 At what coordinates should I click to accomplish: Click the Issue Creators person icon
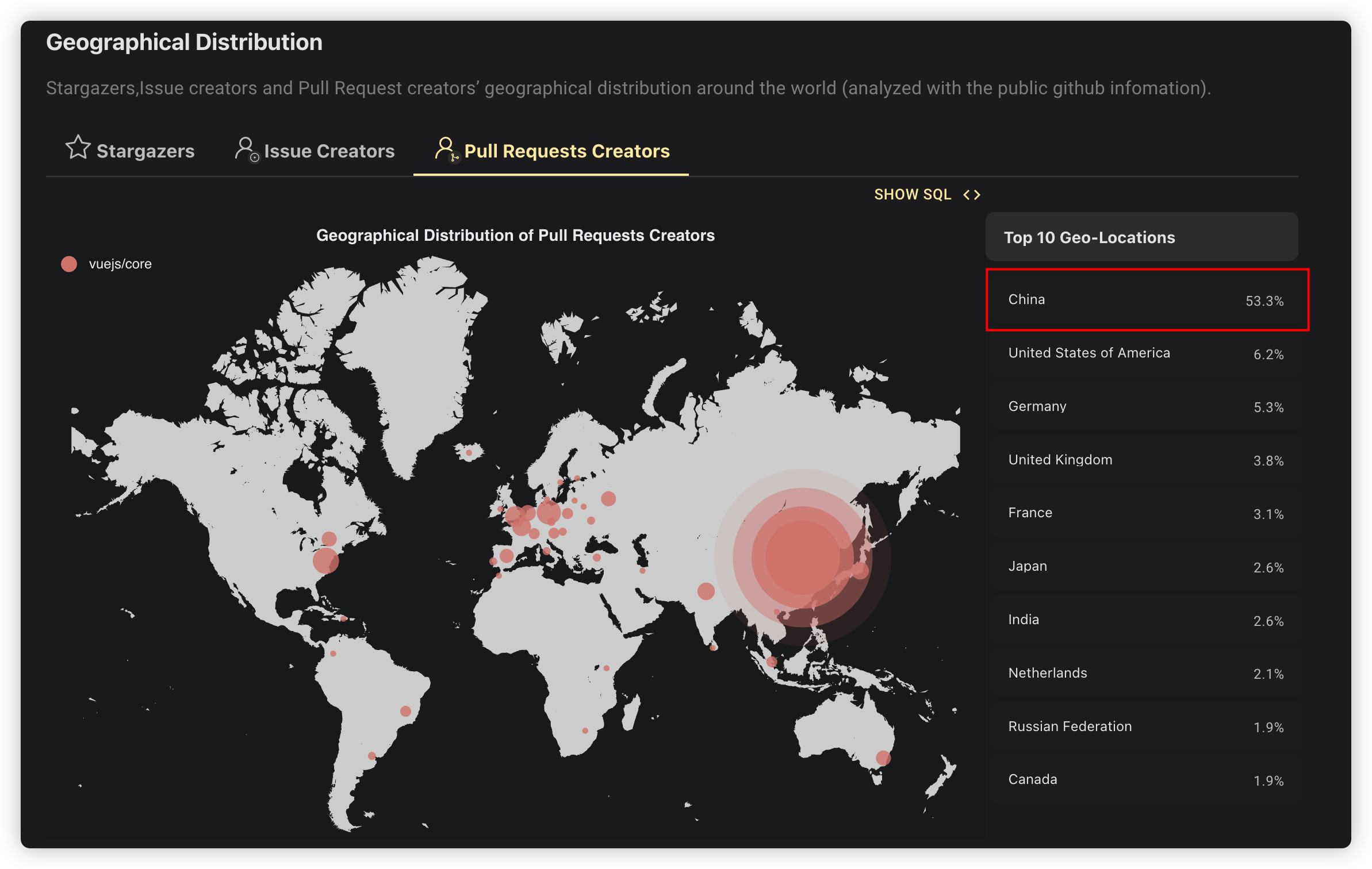[246, 149]
